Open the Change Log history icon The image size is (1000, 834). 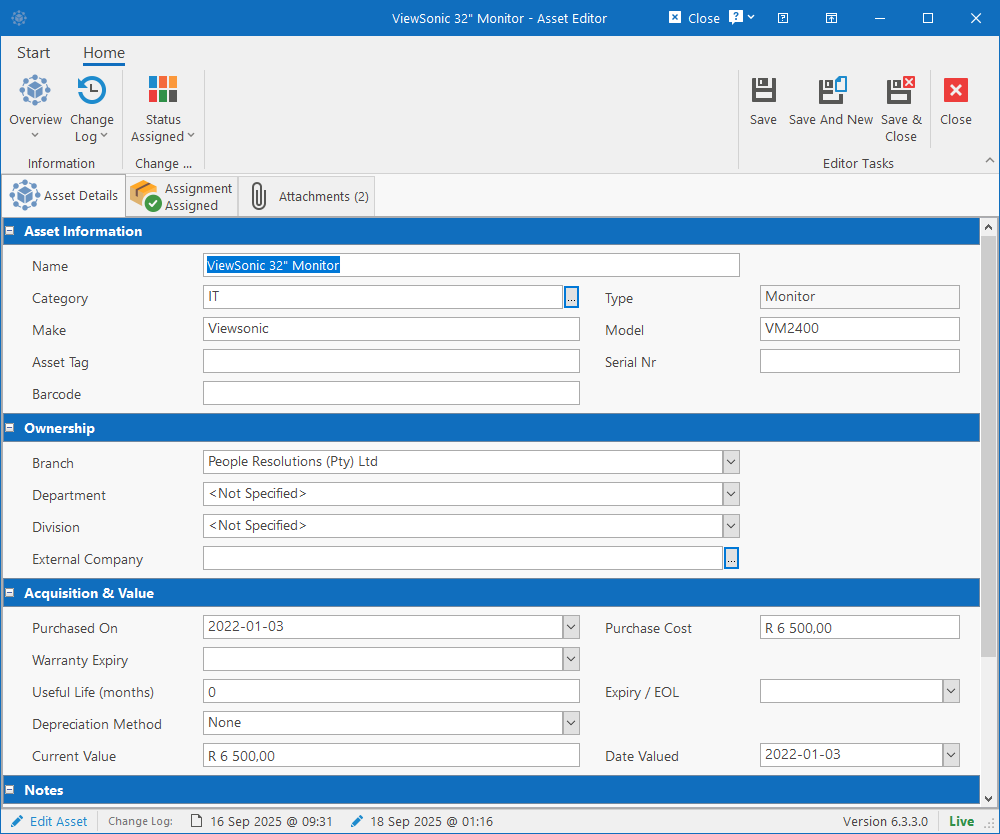[x=92, y=90]
